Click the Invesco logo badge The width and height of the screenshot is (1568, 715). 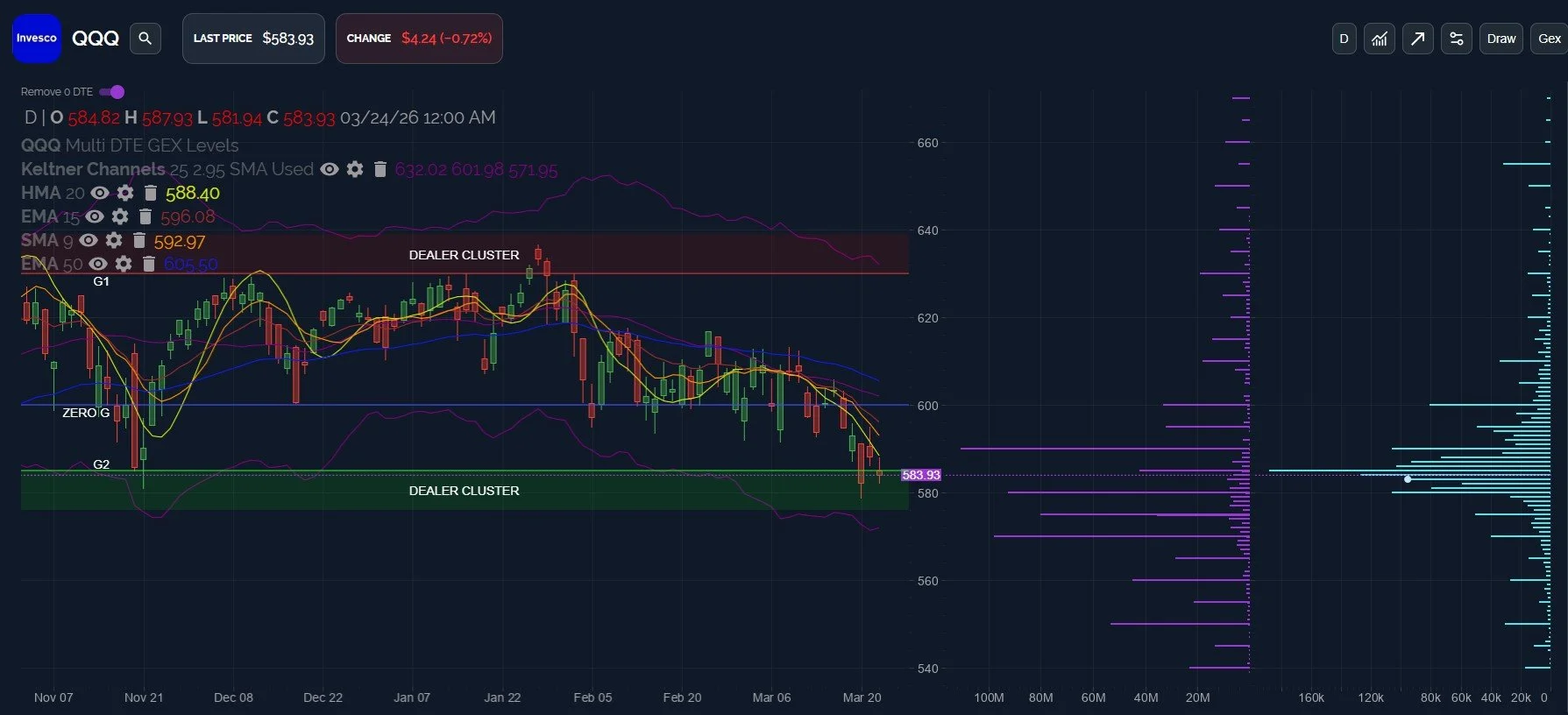tap(37, 39)
